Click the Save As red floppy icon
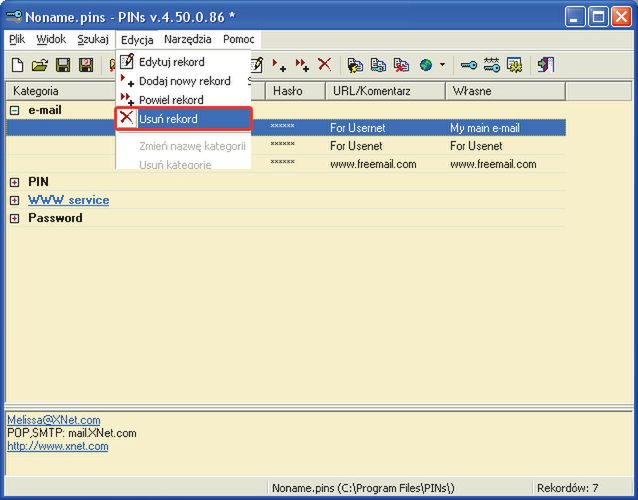The image size is (638, 500). (86, 65)
